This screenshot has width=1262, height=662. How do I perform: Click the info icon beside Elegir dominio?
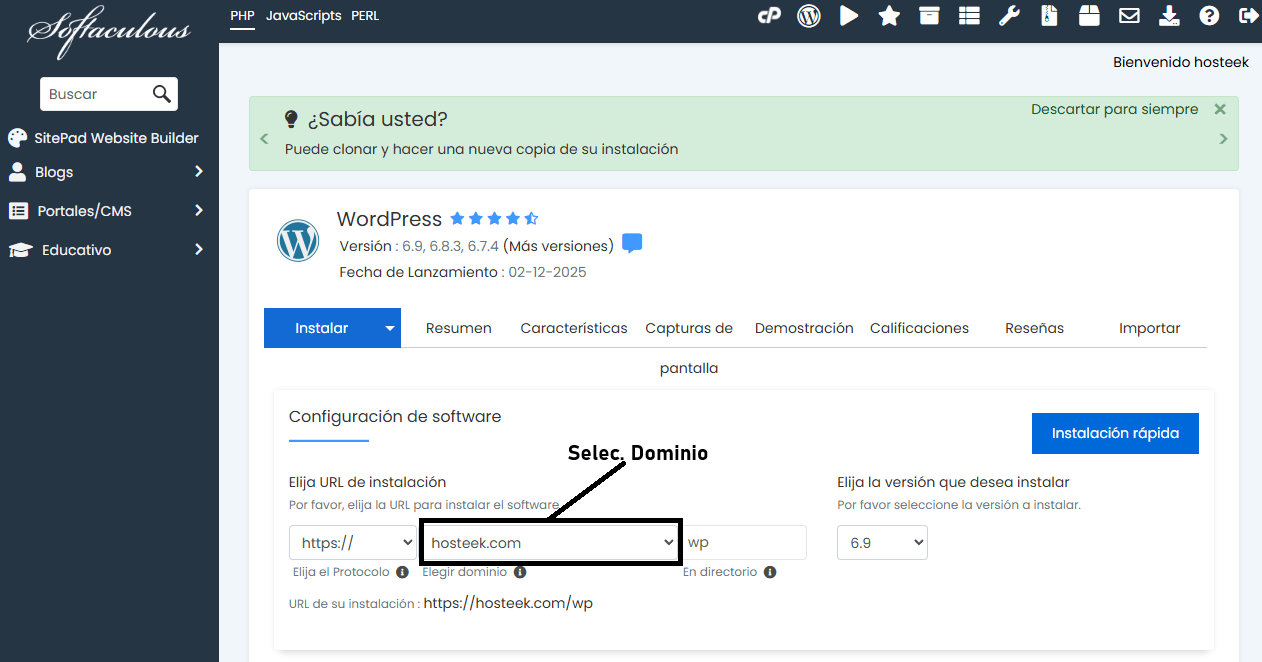(520, 572)
